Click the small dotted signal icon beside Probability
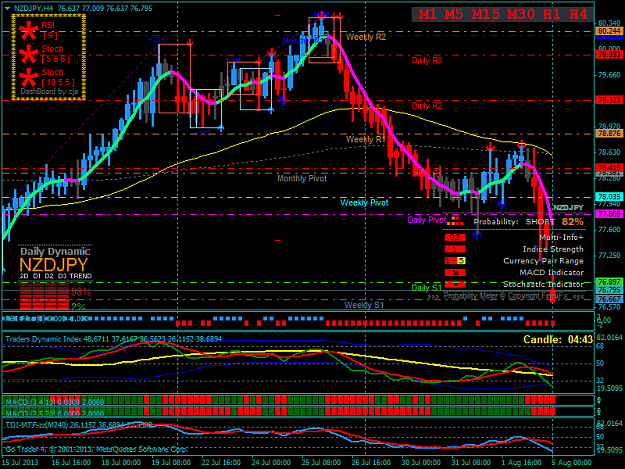625x469 pixels. [x=455, y=221]
